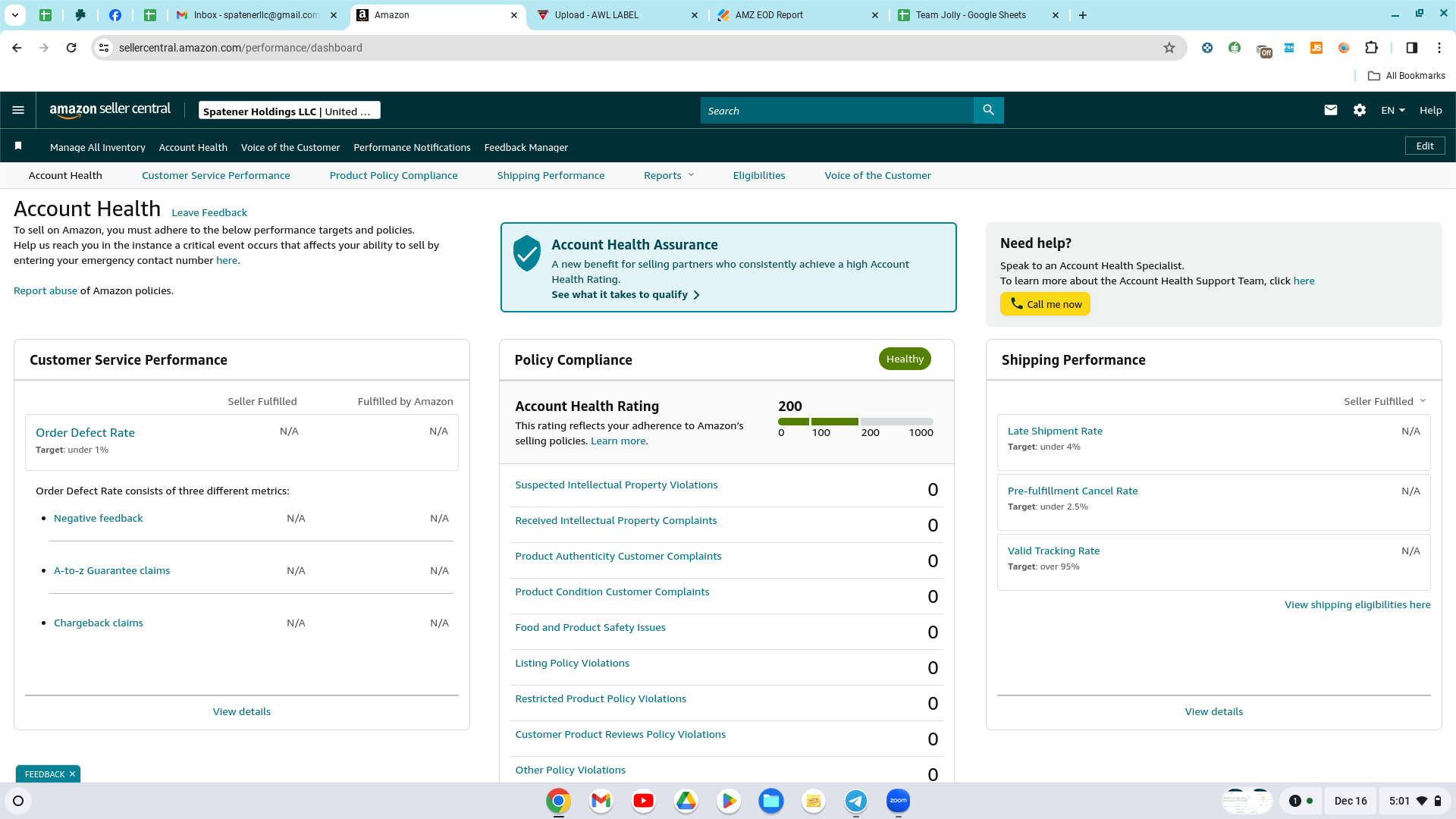
Task: View site information icon in address bar
Action: click(104, 48)
